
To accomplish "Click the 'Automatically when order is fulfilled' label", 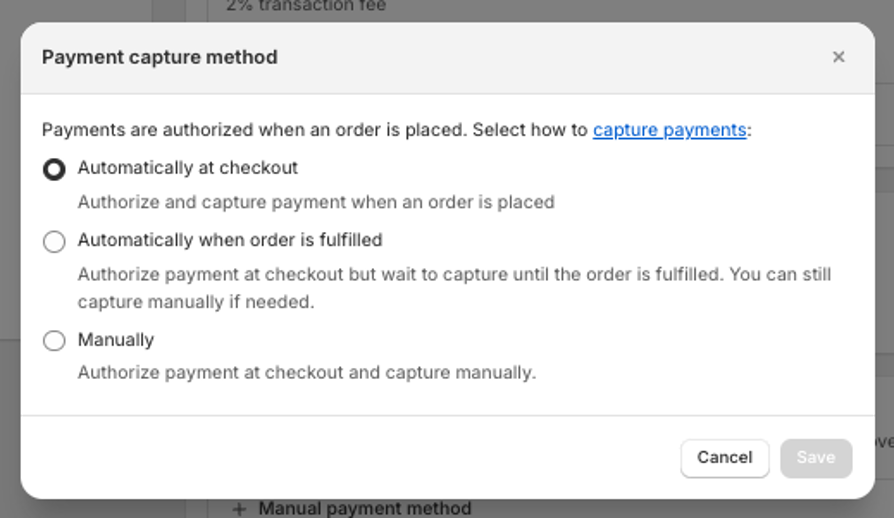I will click(x=230, y=240).
